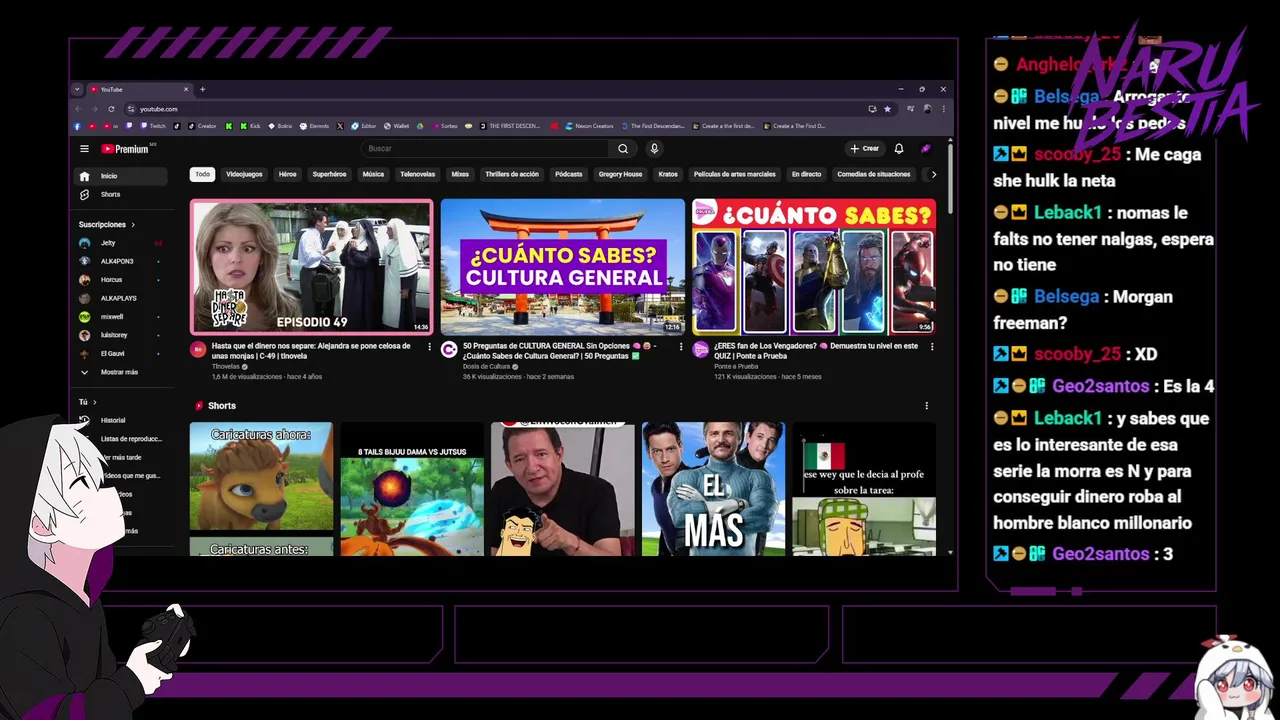The image size is (1280, 720).
Task: Click the YouTube Premium logo
Action: 125,149
